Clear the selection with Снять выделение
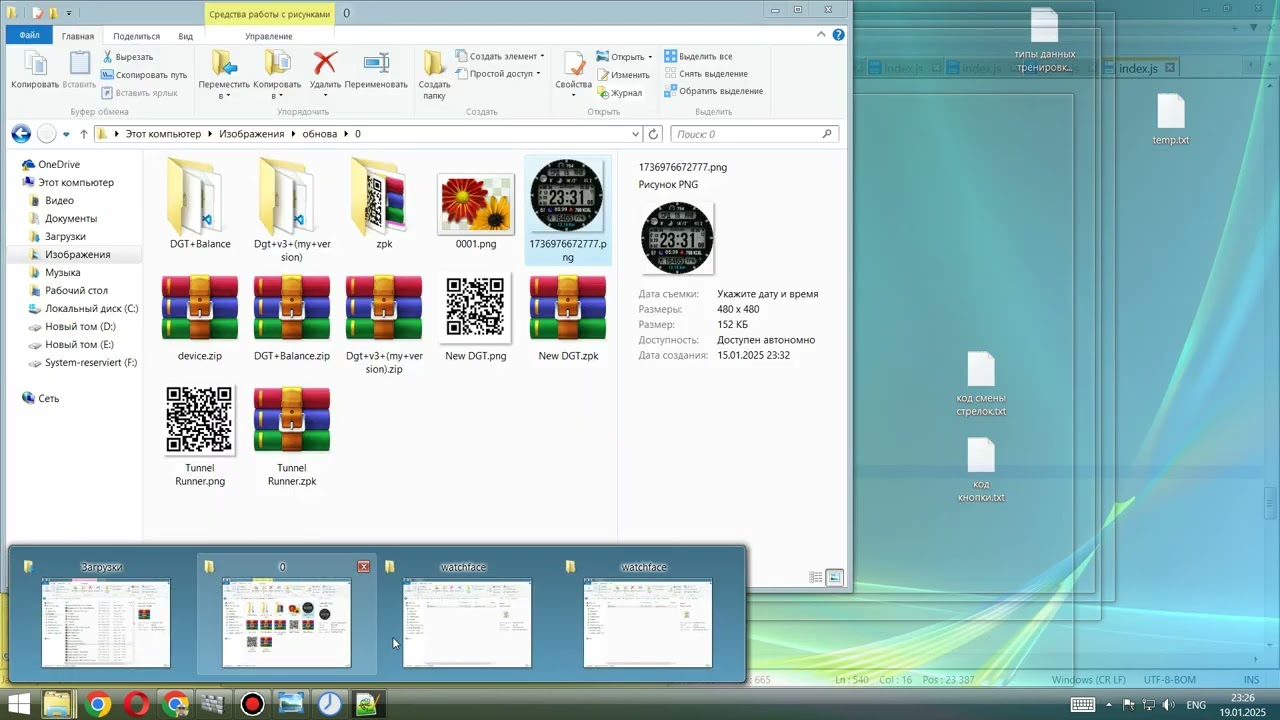 pos(706,74)
